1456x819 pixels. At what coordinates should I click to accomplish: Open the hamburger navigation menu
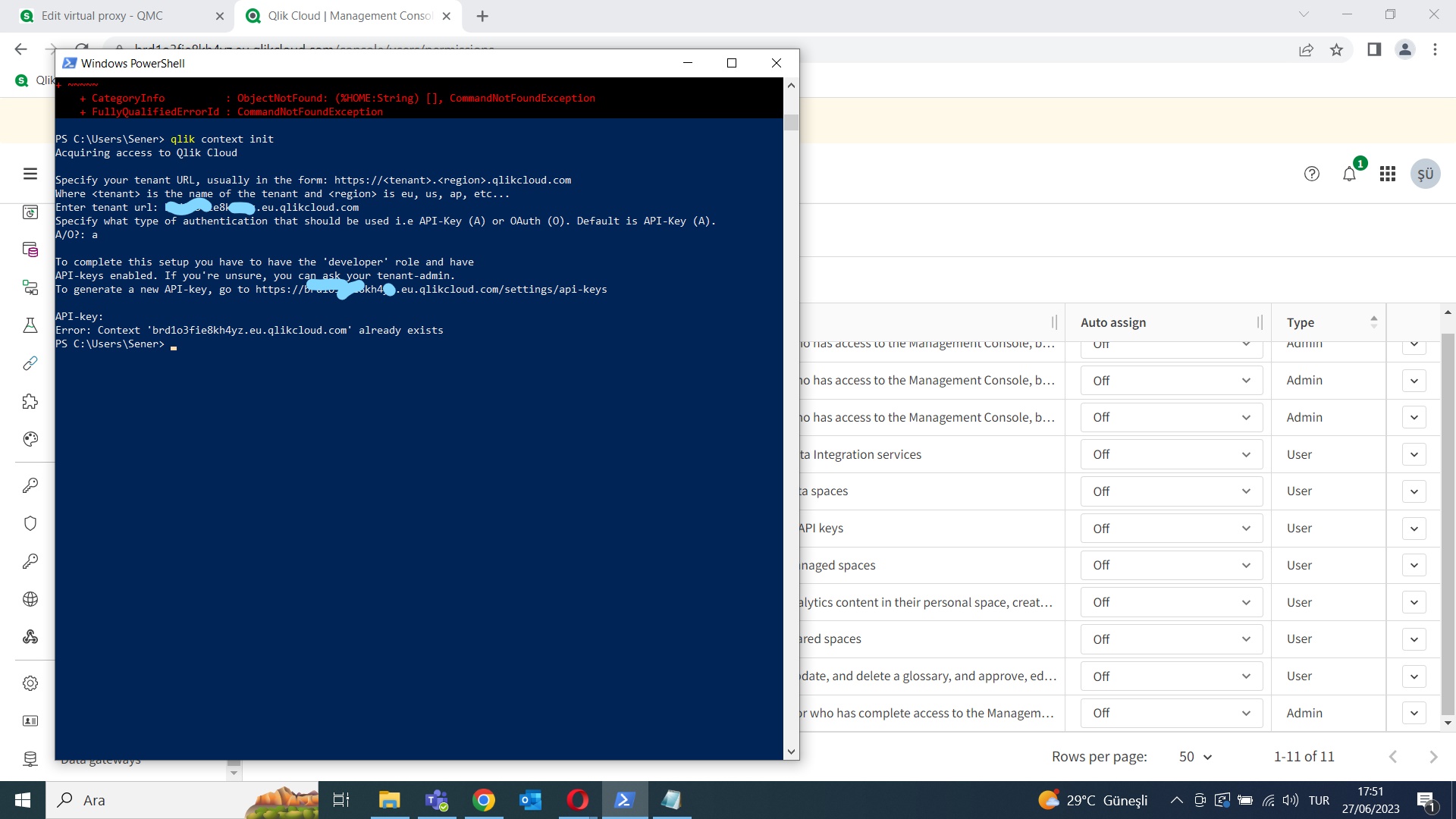click(30, 174)
